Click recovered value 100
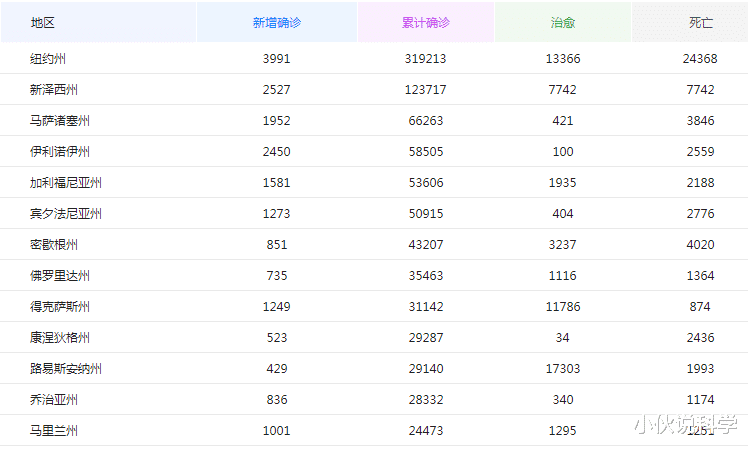Viewport: 748px width, 449px height. pos(563,152)
